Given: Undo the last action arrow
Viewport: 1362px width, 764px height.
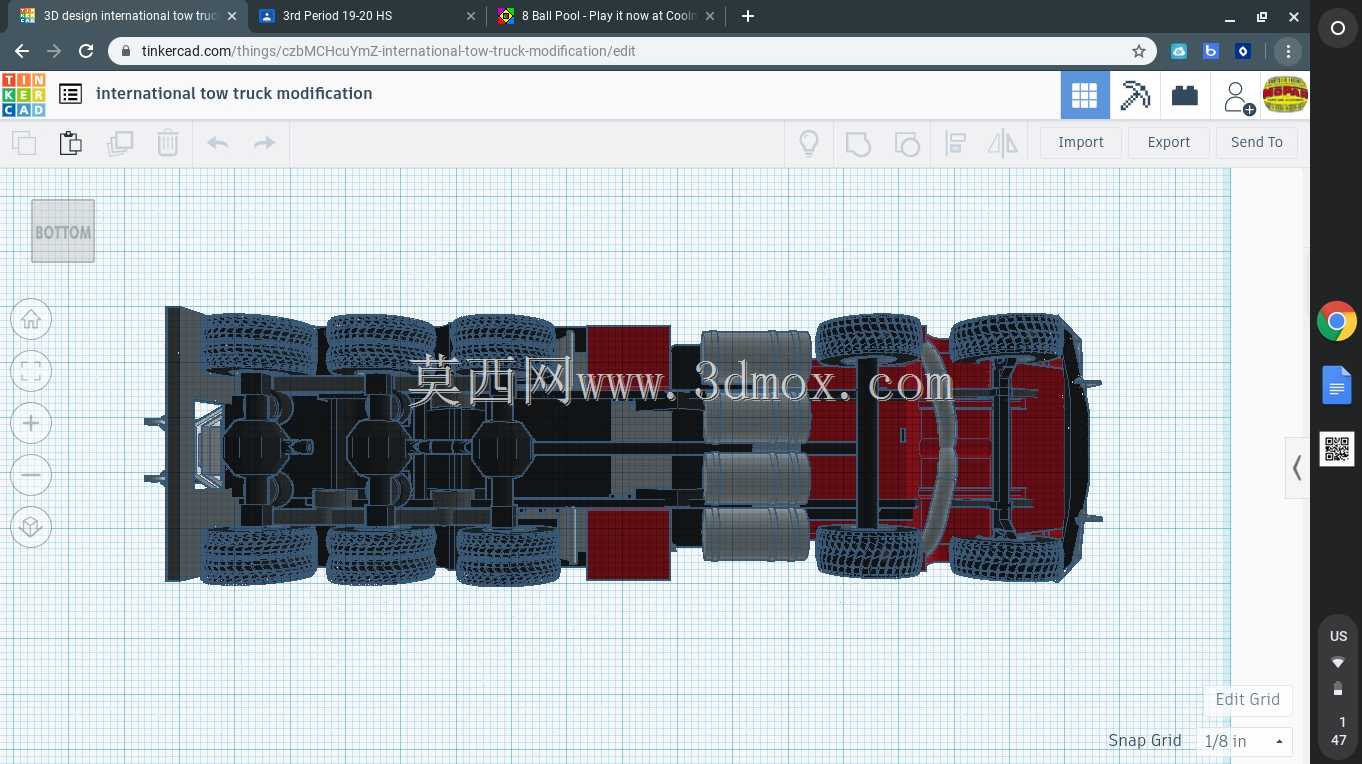Looking at the screenshot, I should click(x=217, y=143).
